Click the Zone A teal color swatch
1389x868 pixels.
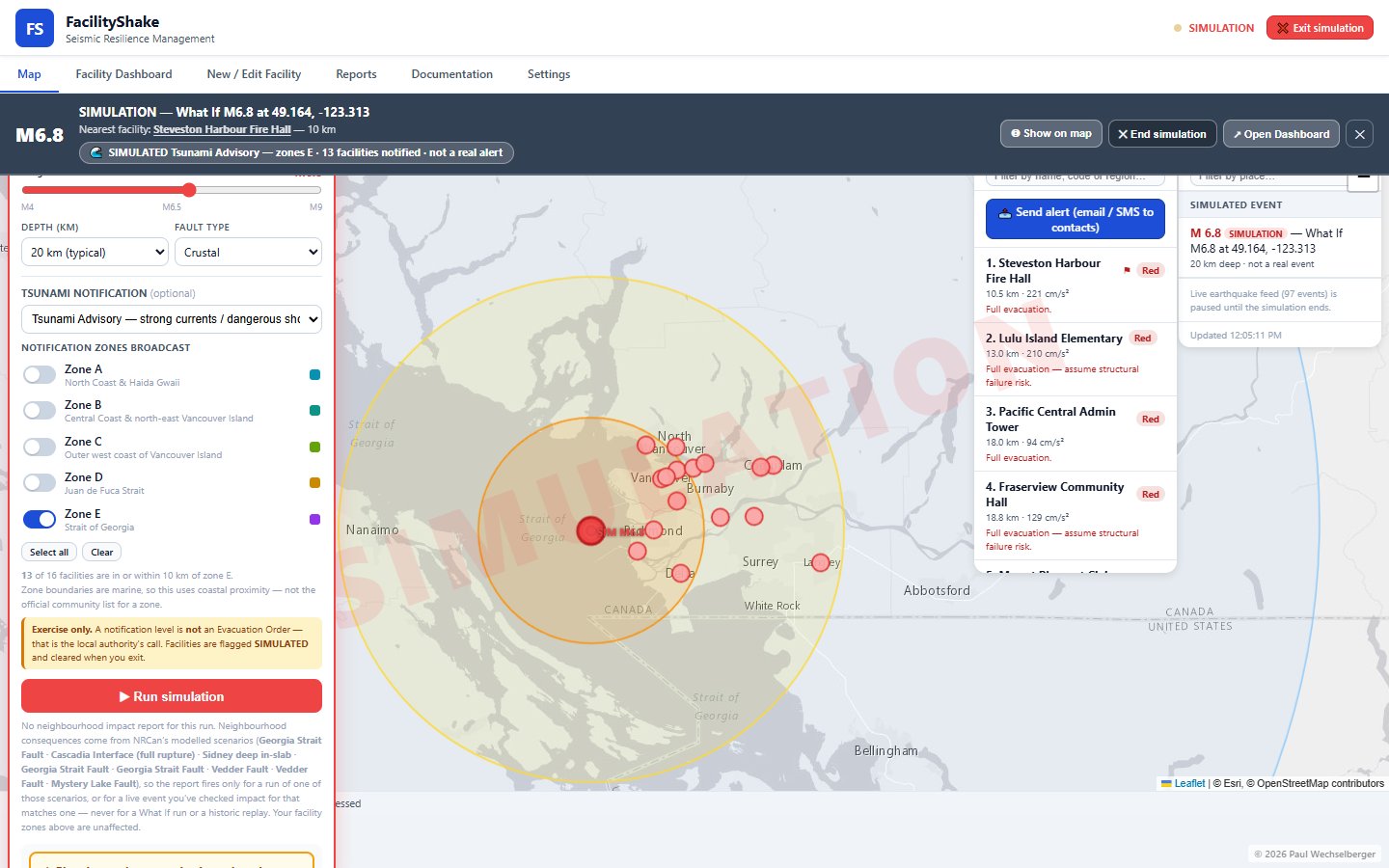click(314, 375)
